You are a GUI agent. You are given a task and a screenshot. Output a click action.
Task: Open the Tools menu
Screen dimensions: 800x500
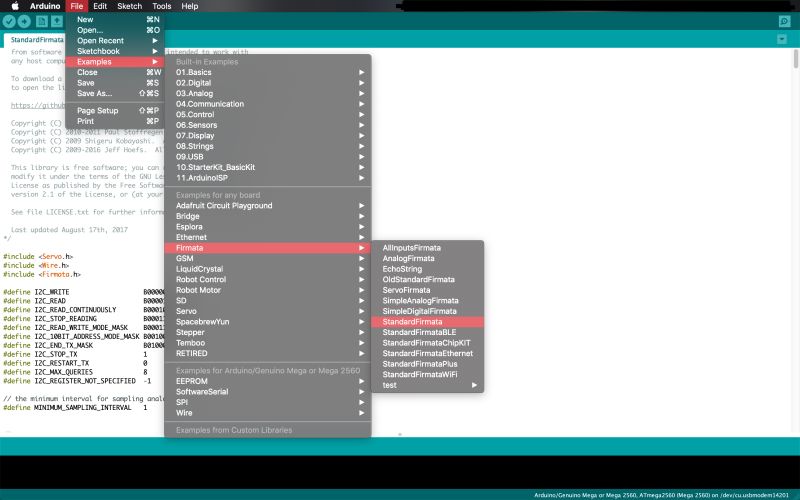click(x=161, y=6)
